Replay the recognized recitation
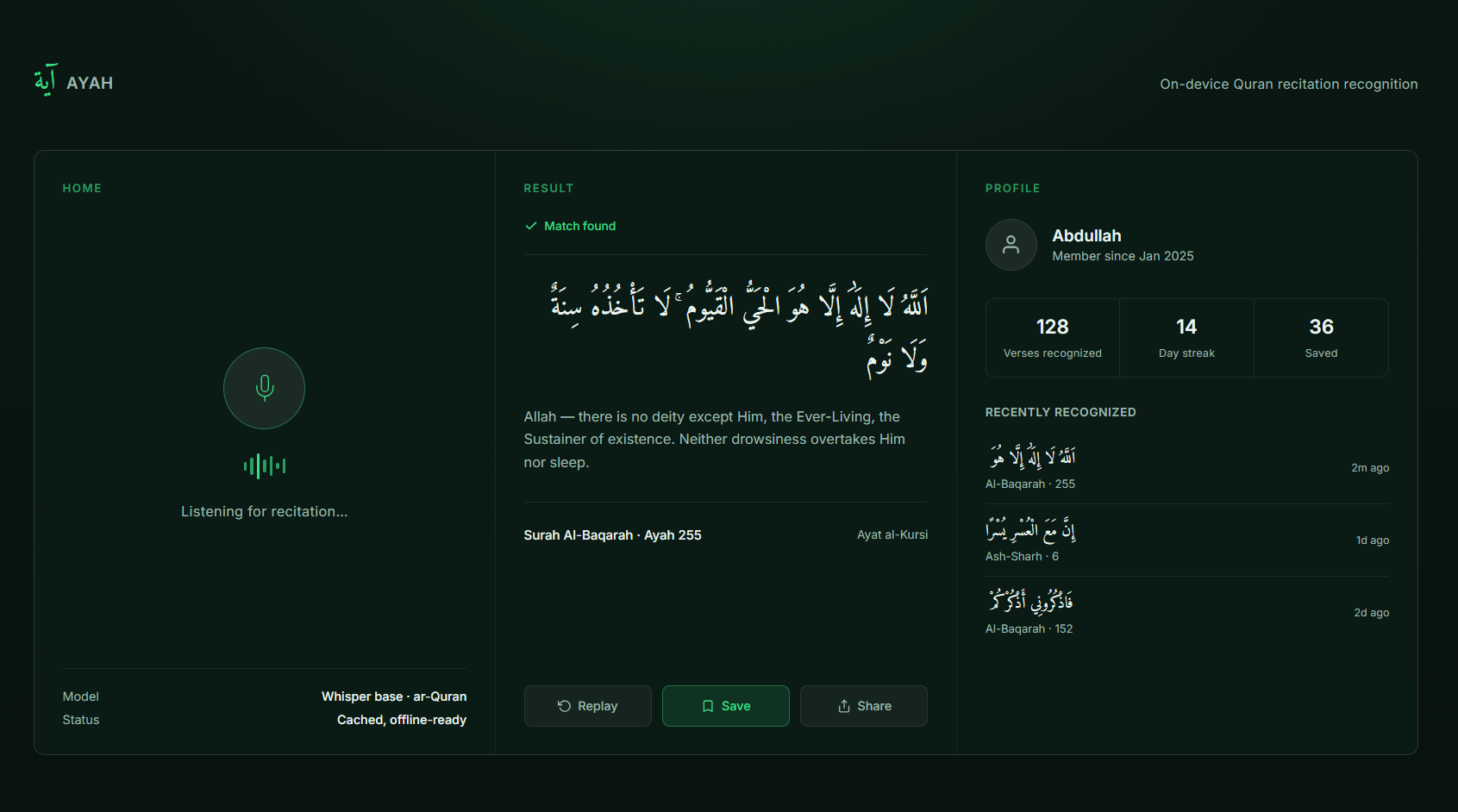The image size is (1458, 812). 588,706
